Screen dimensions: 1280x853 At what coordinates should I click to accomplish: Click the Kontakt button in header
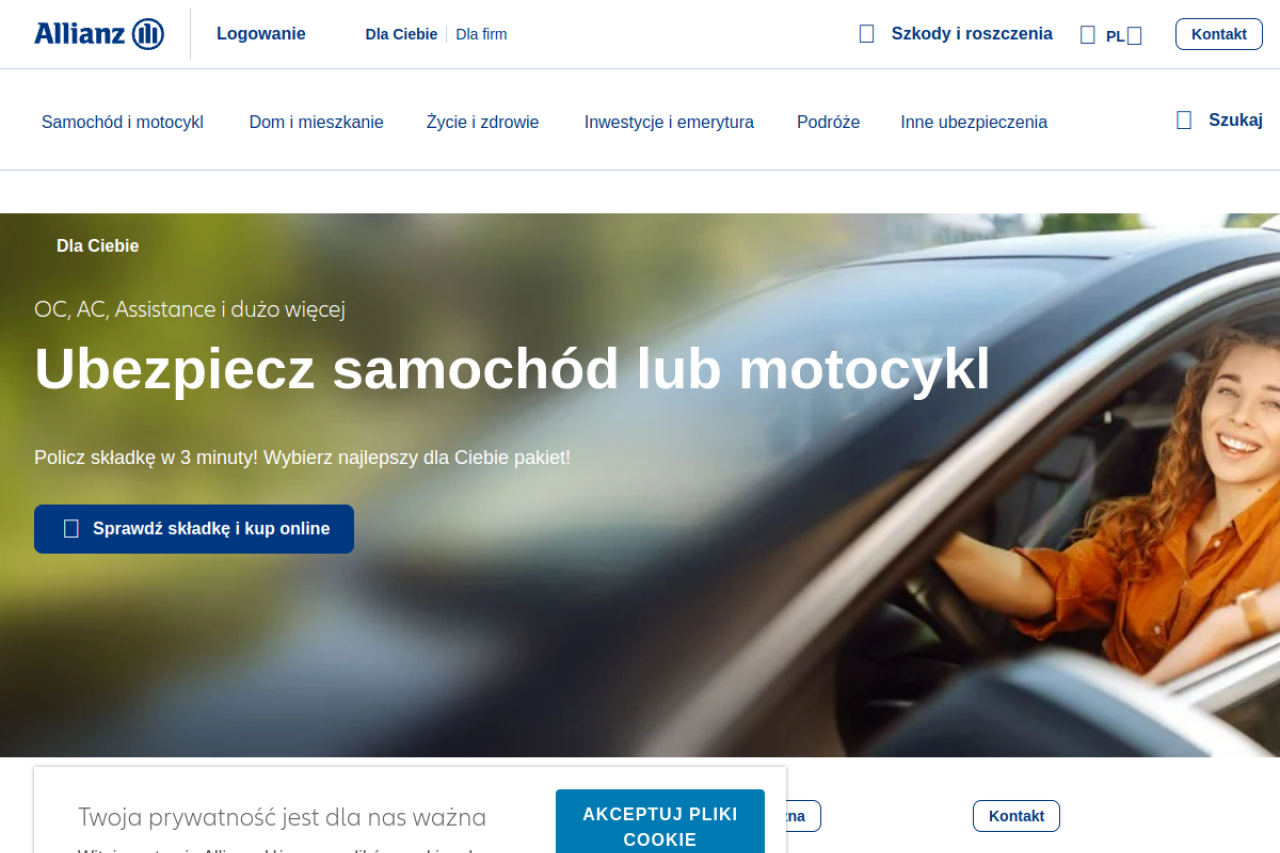click(x=1219, y=34)
